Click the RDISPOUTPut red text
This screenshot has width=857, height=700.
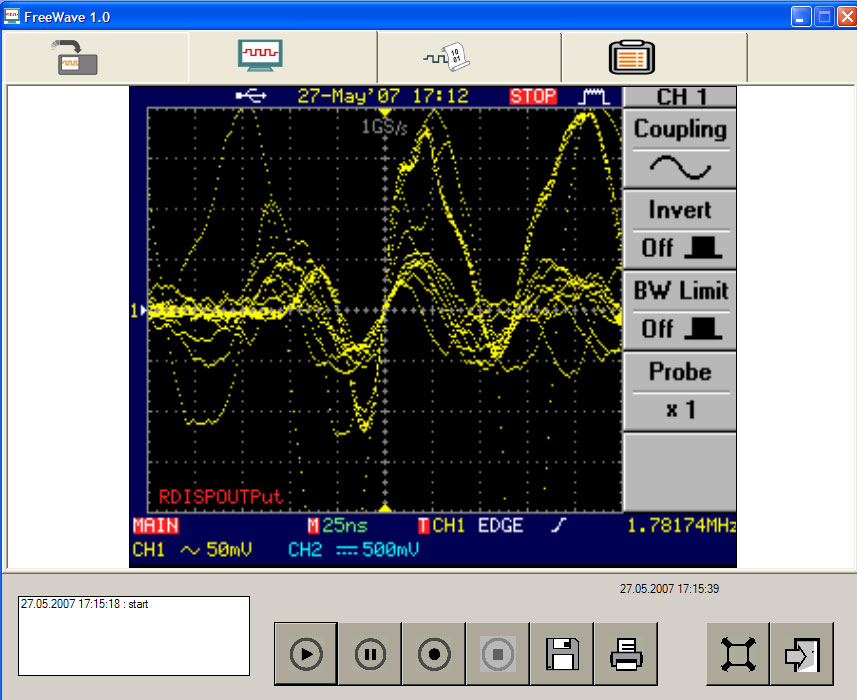tap(220, 497)
